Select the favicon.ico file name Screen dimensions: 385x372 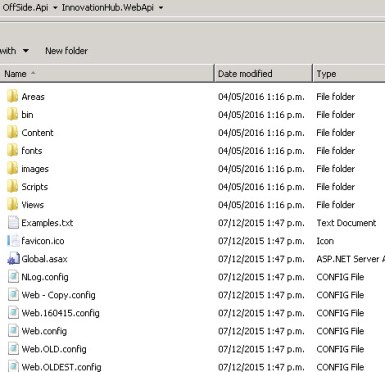coord(43,241)
